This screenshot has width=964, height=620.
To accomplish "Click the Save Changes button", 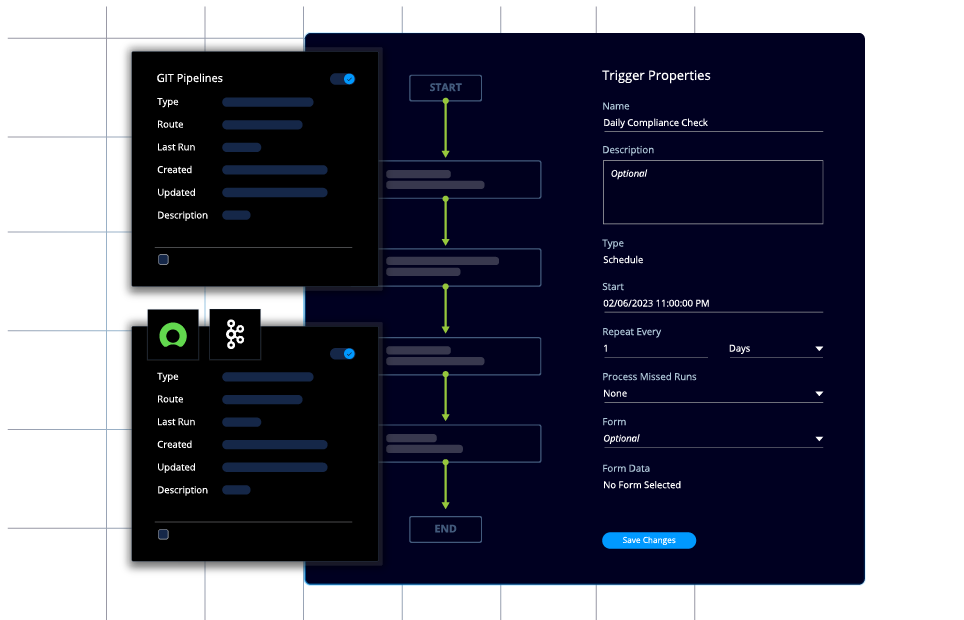I will pyautogui.click(x=649, y=541).
